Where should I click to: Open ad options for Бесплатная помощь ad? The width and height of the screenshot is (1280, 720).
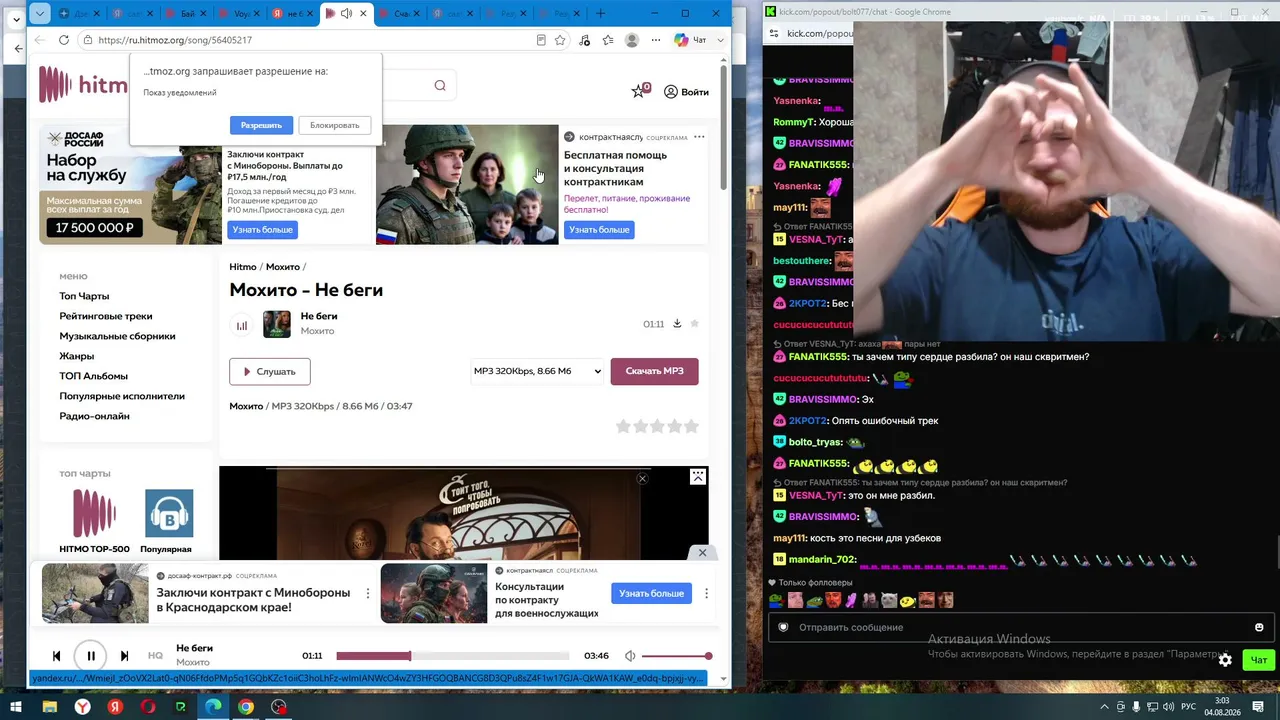699,137
